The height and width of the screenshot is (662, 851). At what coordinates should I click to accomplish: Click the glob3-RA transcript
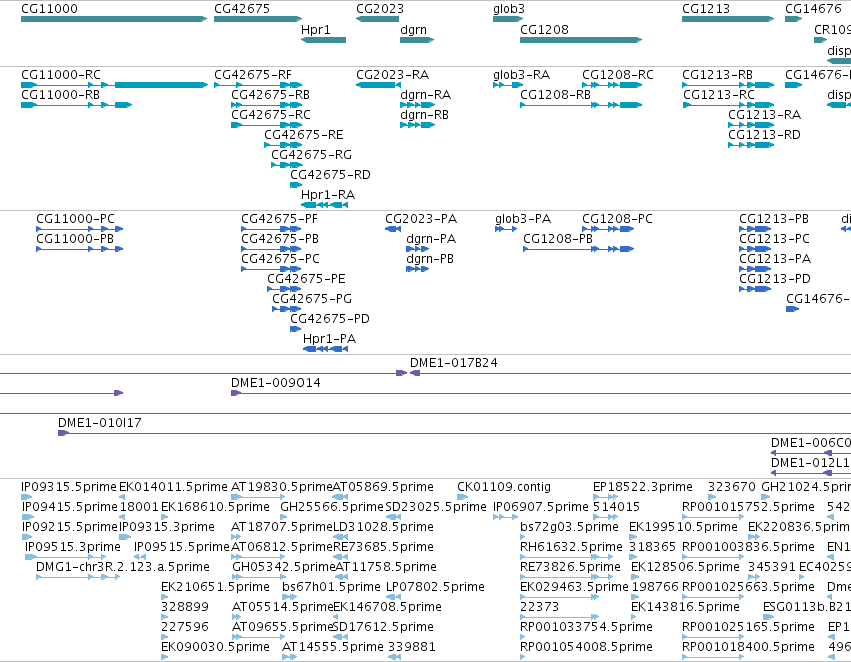click(522, 75)
